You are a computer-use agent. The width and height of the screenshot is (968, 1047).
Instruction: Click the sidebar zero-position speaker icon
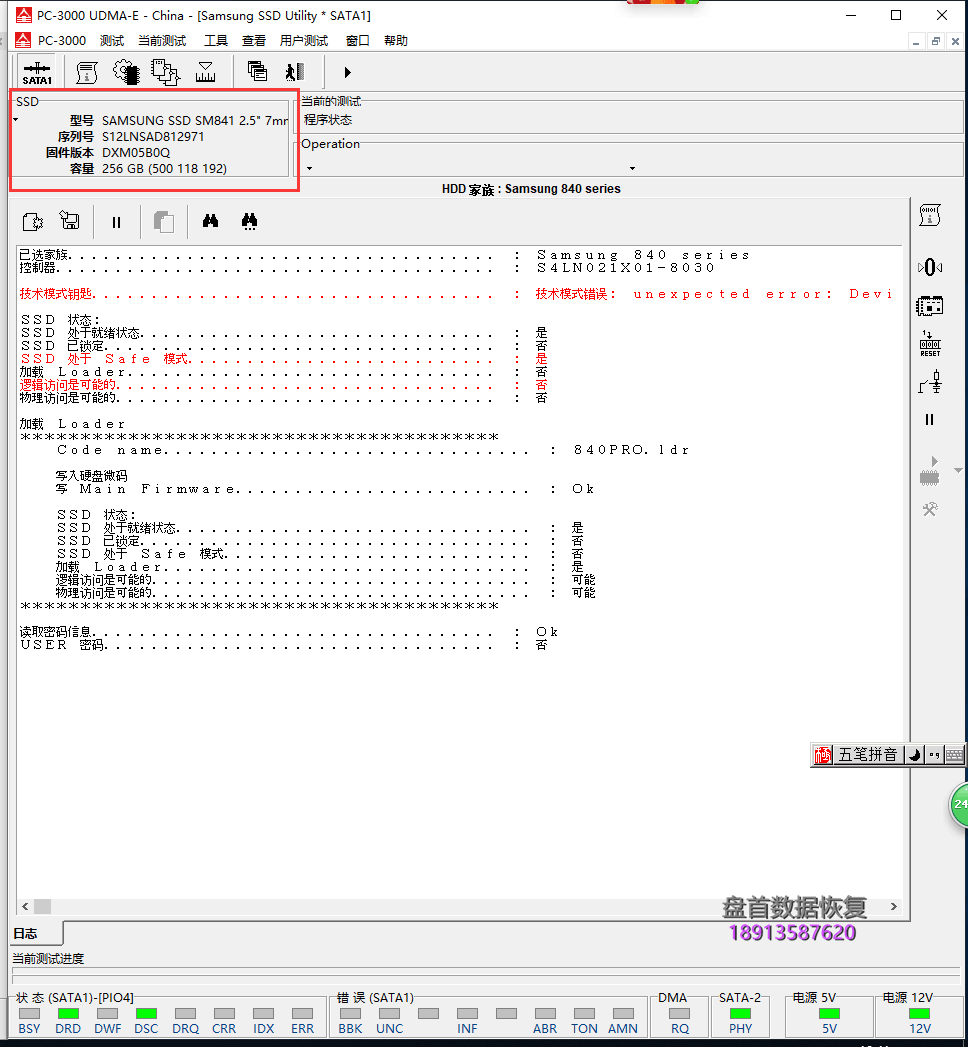point(930,268)
